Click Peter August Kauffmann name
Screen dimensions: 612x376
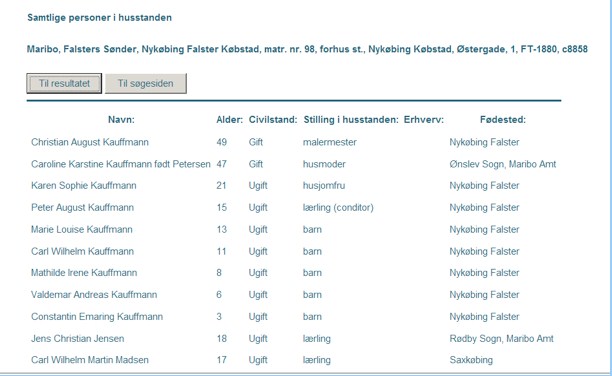(x=82, y=207)
